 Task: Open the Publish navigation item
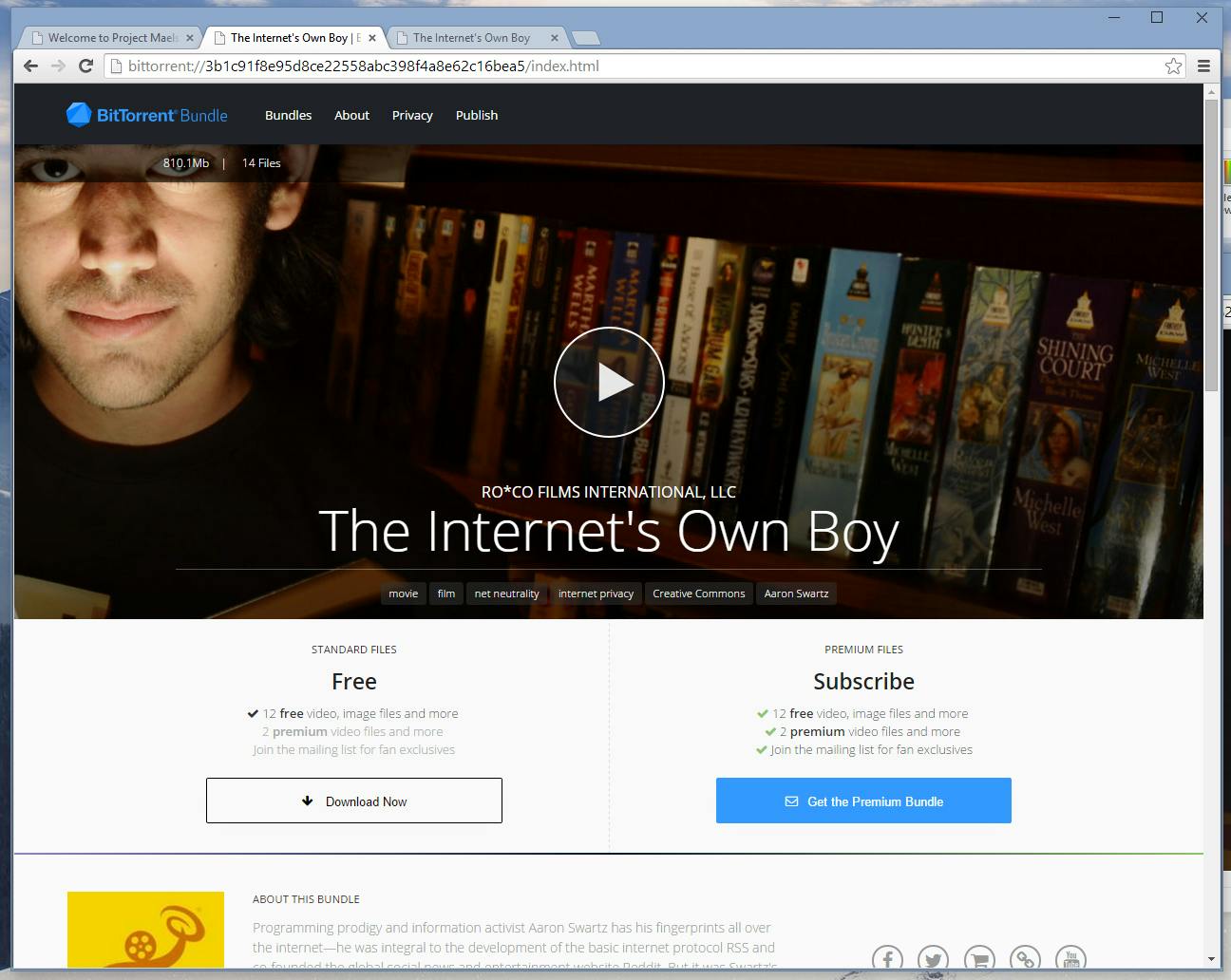pyautogui.click(x=477, y=115)
